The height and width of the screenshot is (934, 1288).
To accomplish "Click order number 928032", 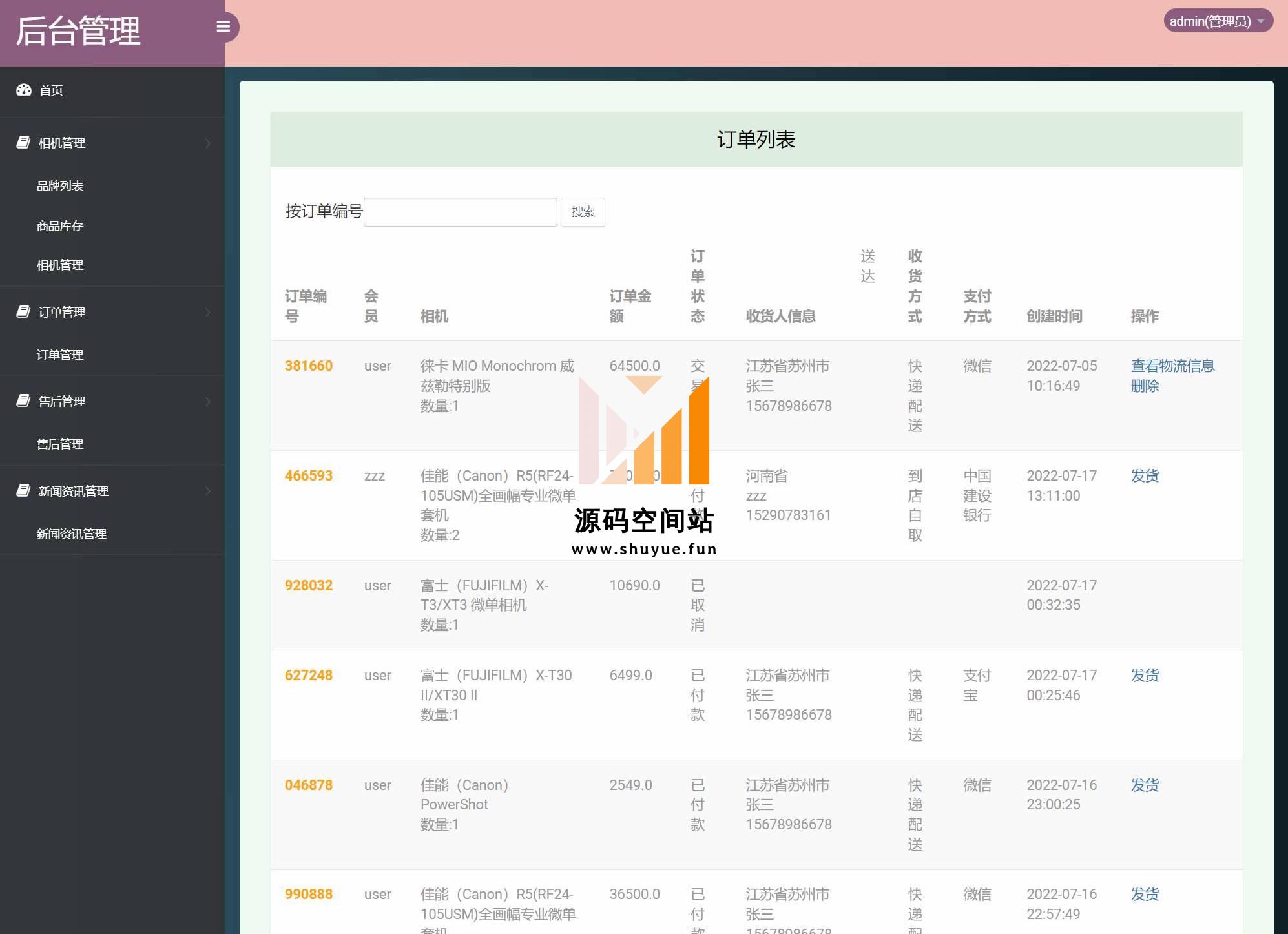I will (x=309, y=586).
